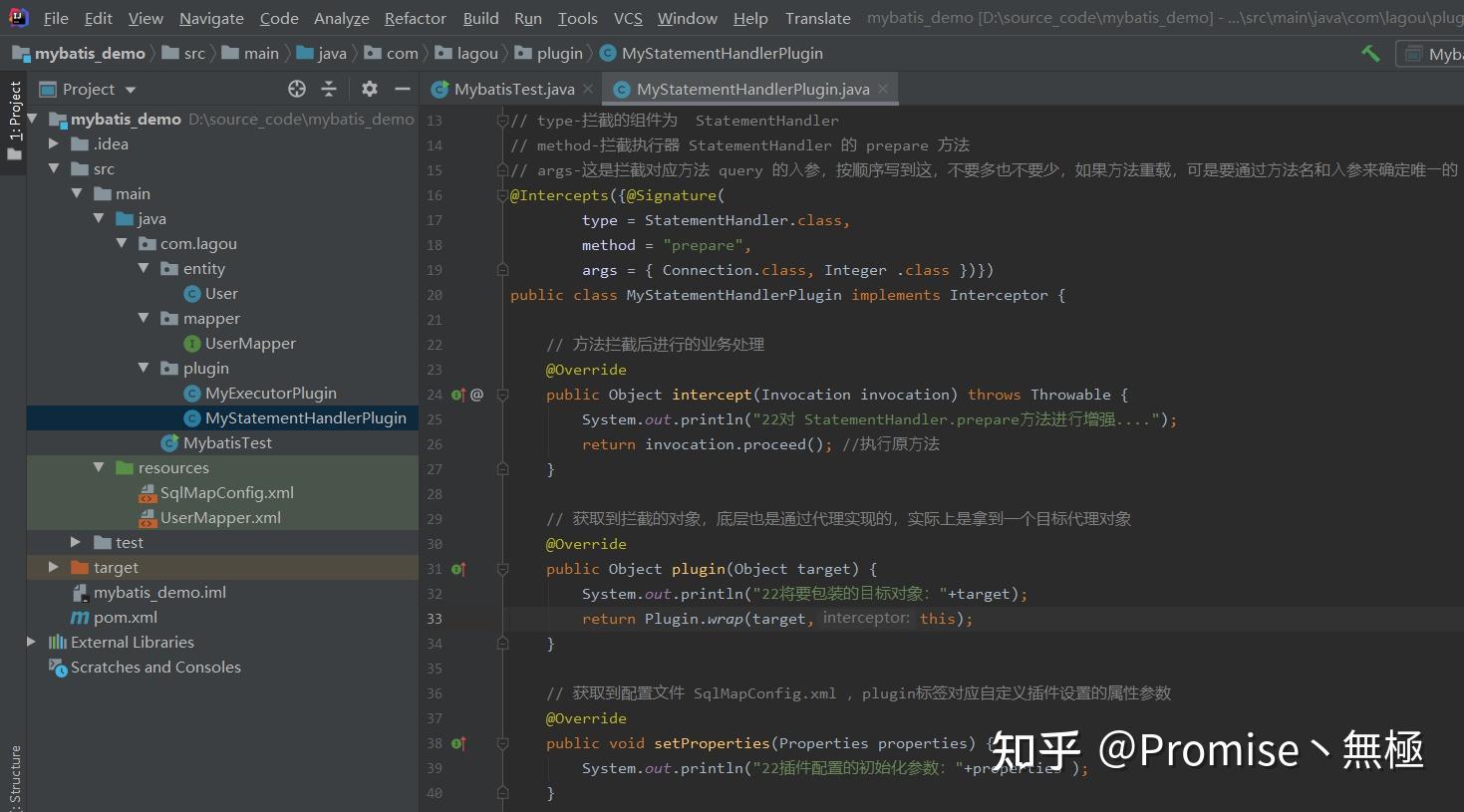Close the MybatisTest.java tab
The width and height of the screenshot is (1464, 812).
pos(588,89)
